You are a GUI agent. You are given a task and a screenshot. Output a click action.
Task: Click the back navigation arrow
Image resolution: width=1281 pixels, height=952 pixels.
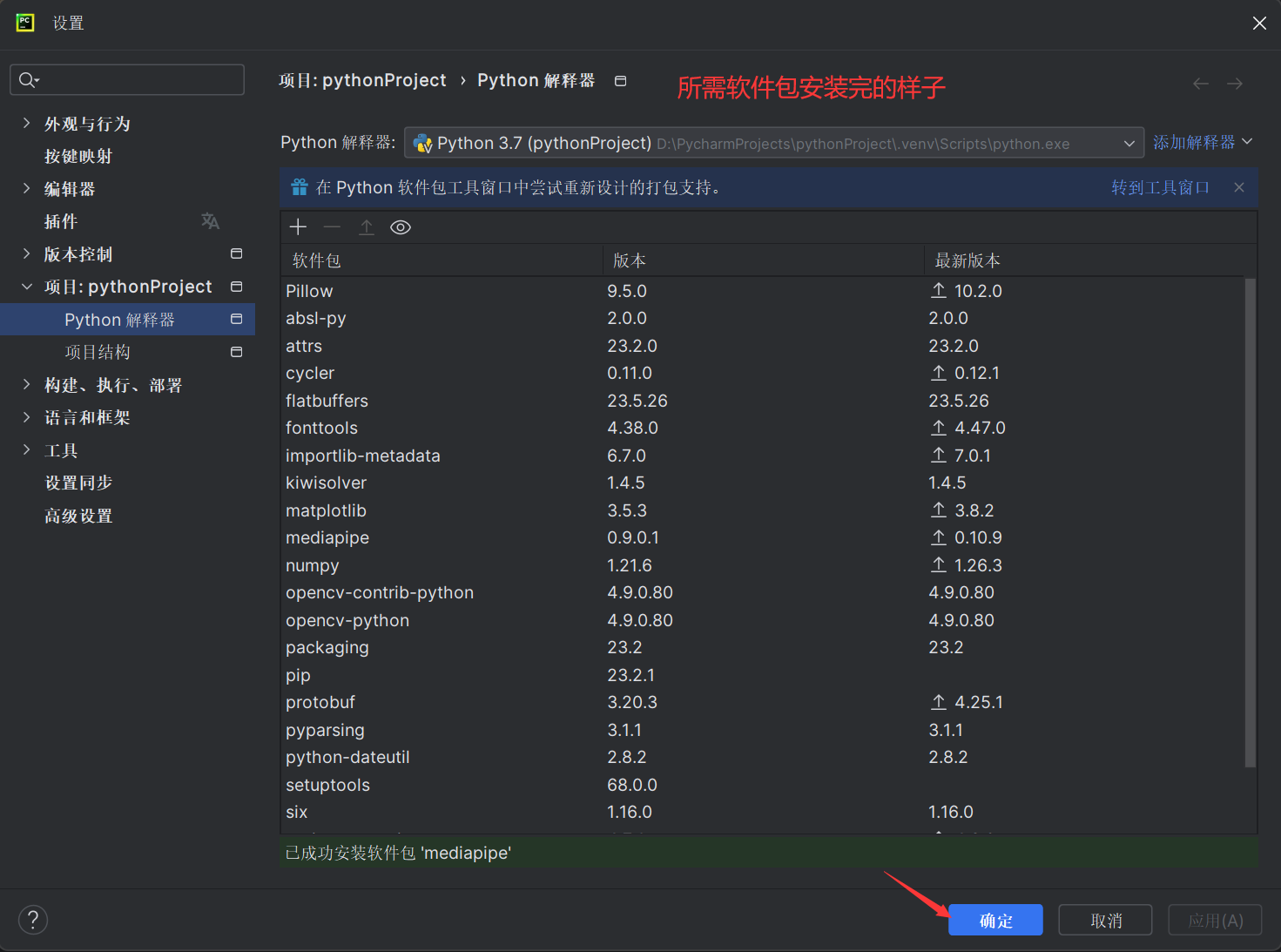click(x=1201, y=84)
